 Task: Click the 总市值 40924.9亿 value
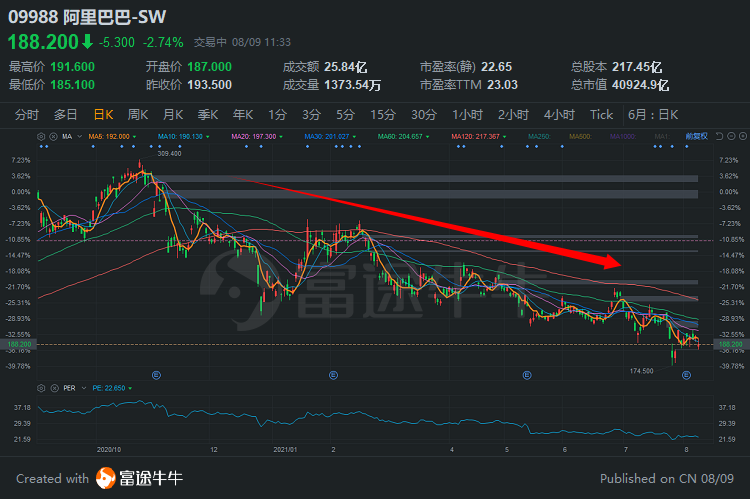640,85
